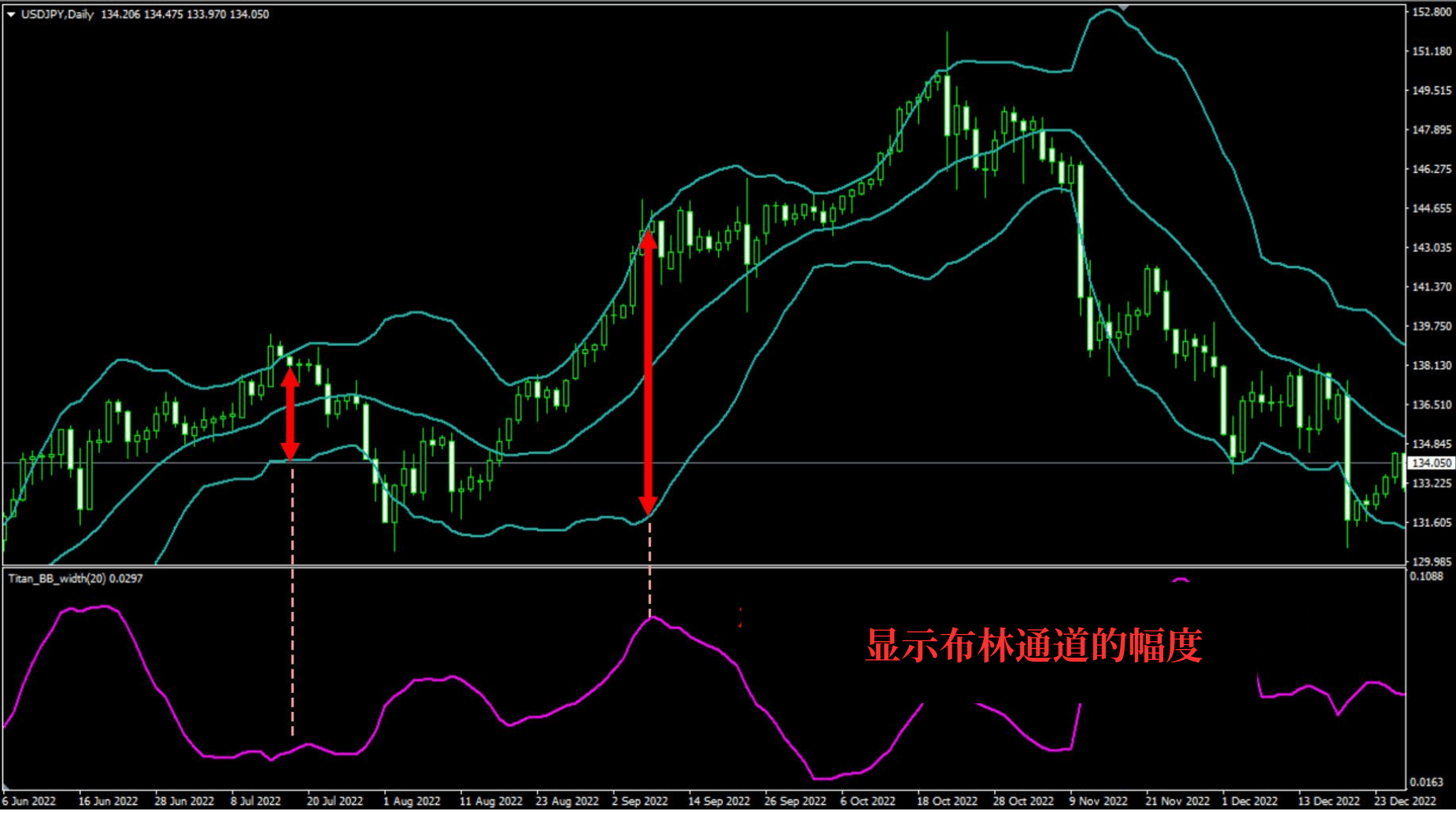The image size is (1456, 826).
Task: Click the 0.1088 indicator scale value
Action: (1426, 577)
